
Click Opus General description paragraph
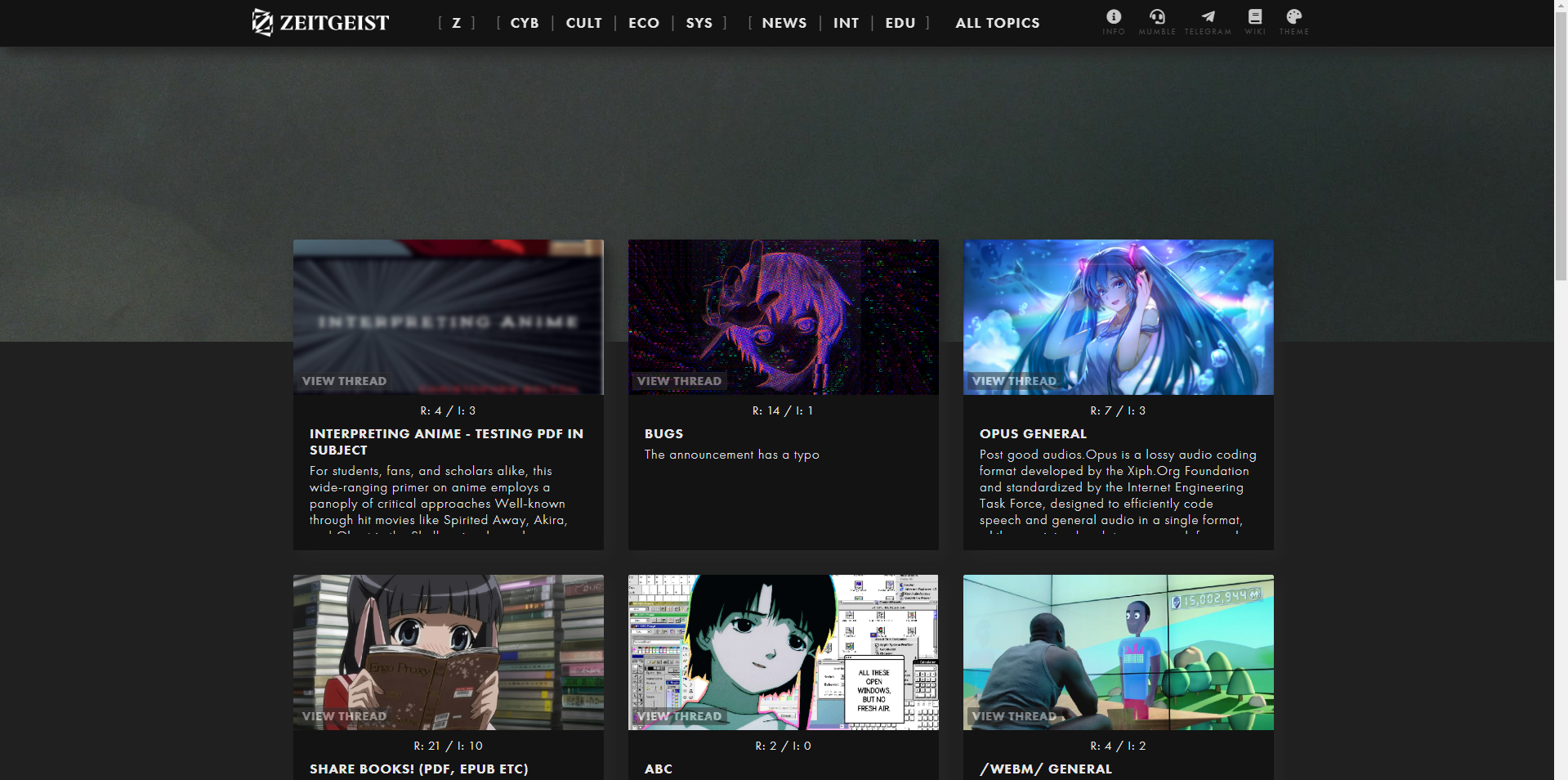(x=1119, y=491)
